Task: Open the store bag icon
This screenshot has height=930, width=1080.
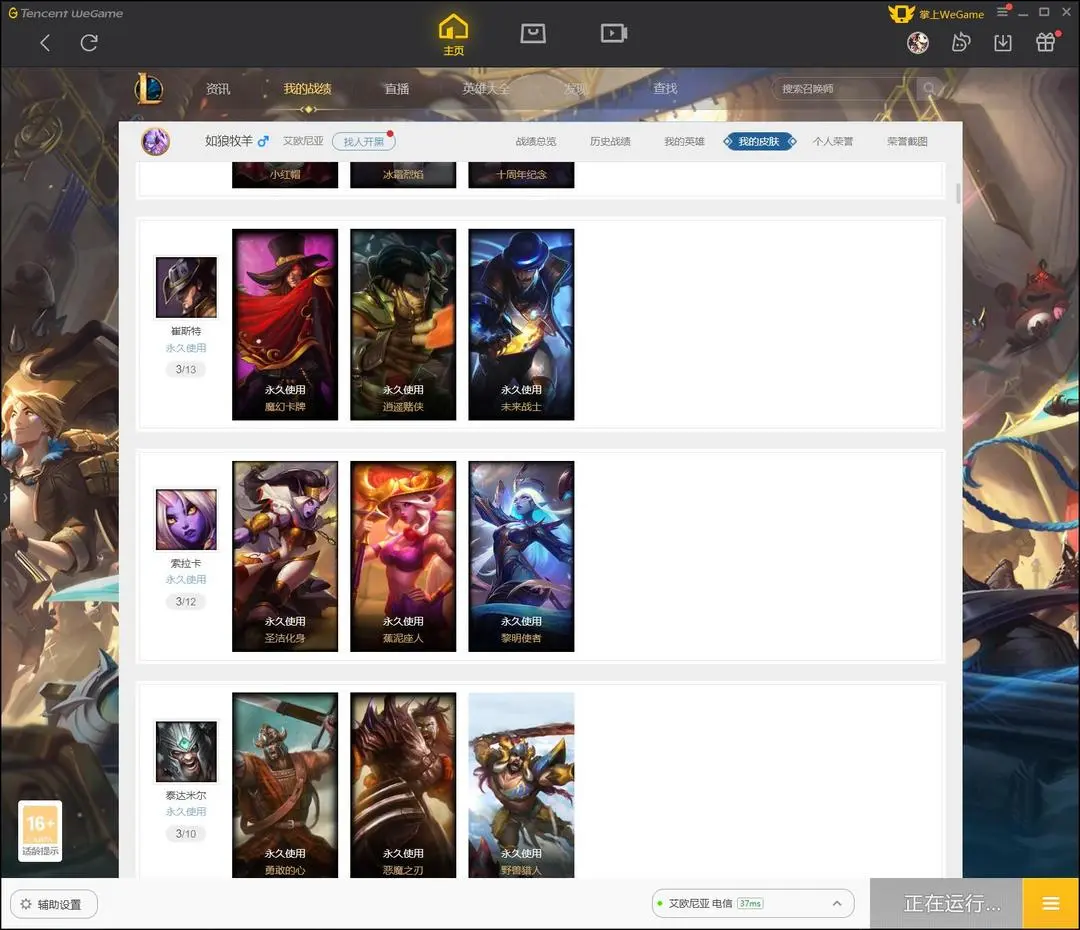Action: pos(532,33)
